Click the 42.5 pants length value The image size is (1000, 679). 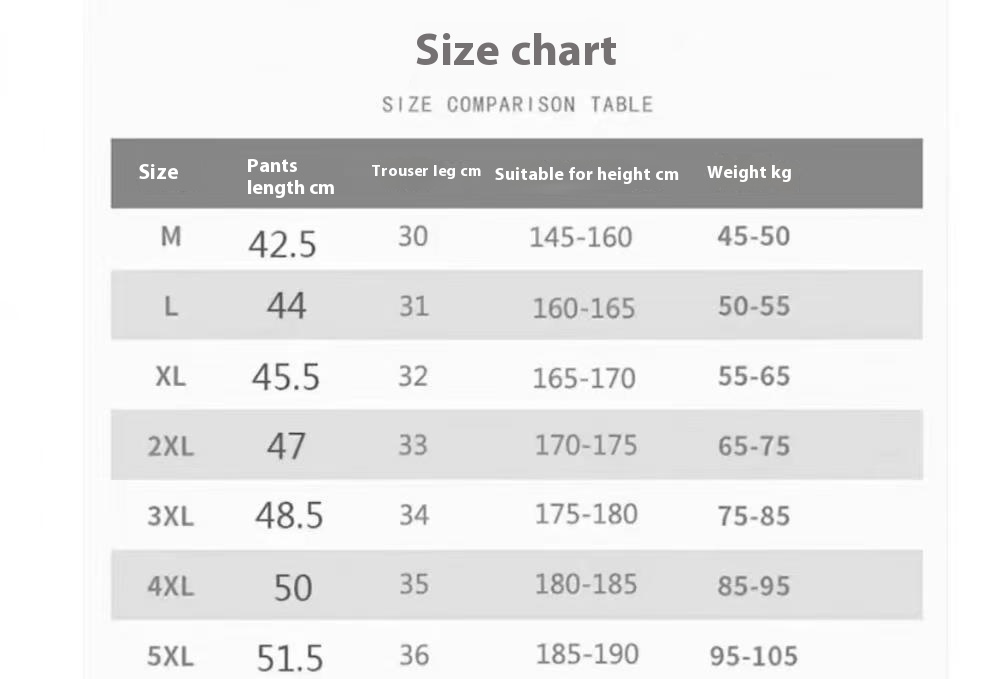(x=282, y=243)
